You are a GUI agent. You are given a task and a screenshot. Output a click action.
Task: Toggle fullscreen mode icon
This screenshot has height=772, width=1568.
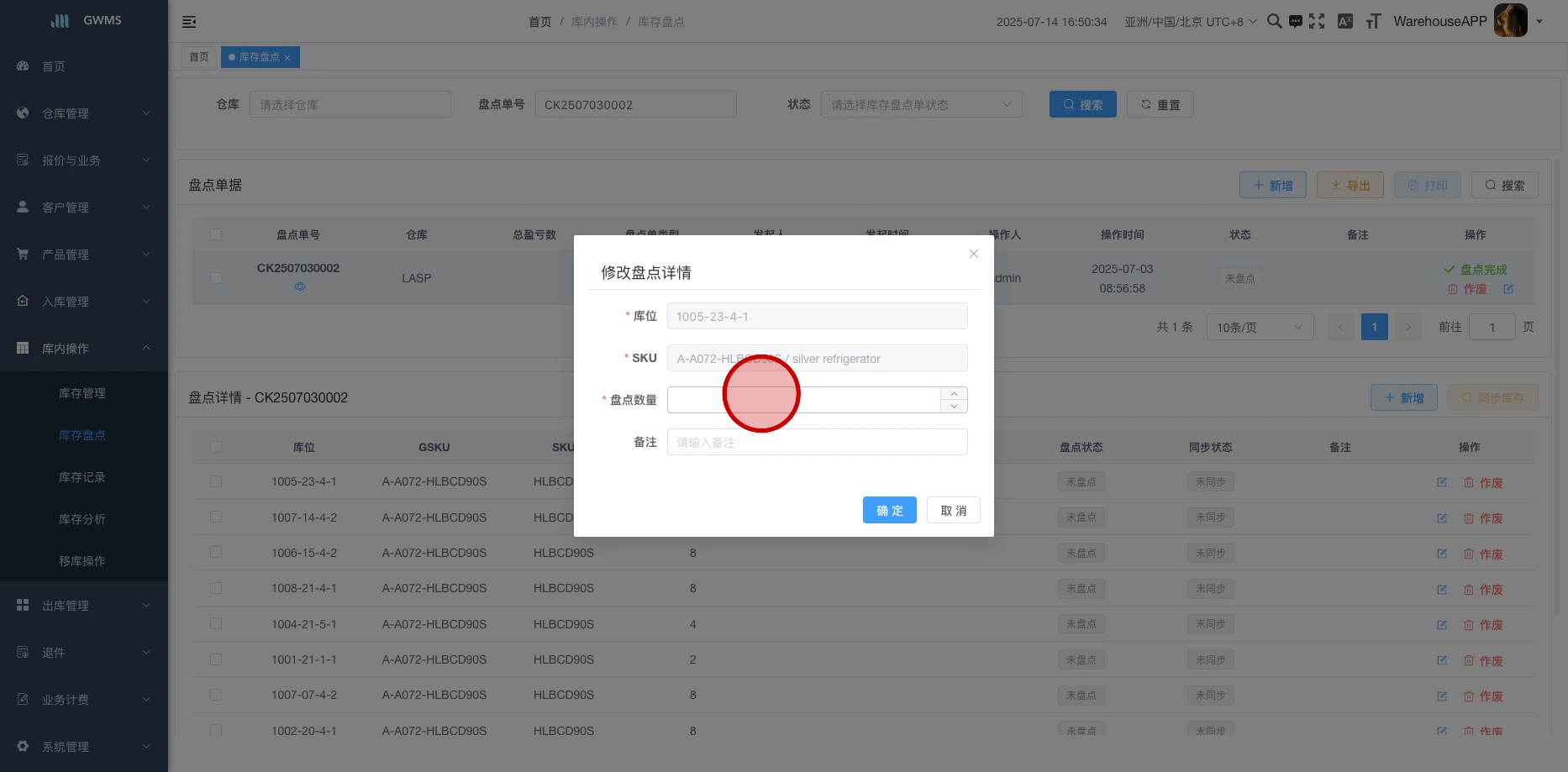tap(1317, 22)
